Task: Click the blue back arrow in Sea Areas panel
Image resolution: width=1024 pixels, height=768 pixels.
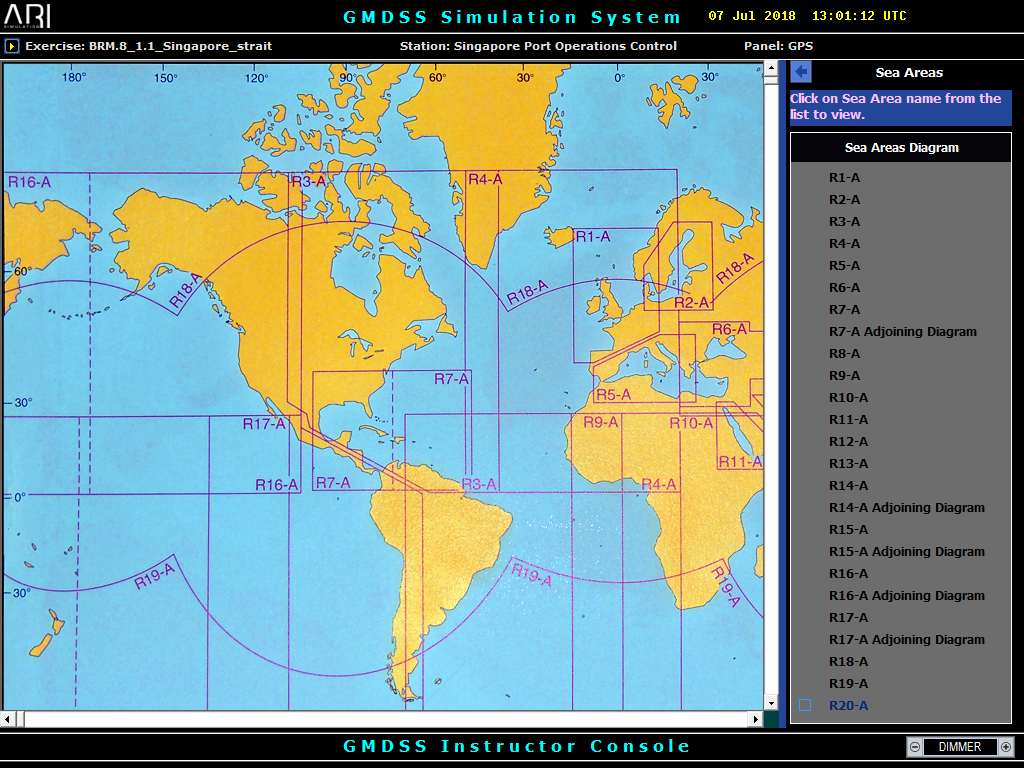Action: (x=801, y=72)
